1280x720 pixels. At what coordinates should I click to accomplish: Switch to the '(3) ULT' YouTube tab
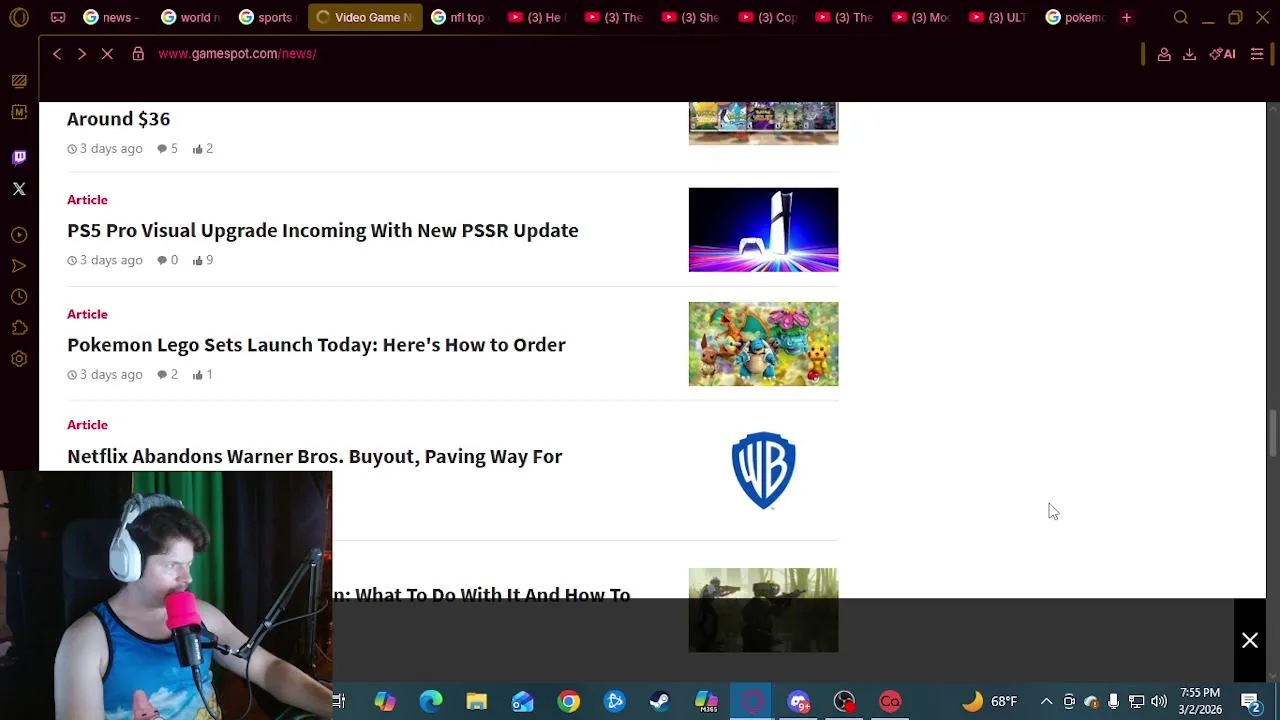point(999,17)
